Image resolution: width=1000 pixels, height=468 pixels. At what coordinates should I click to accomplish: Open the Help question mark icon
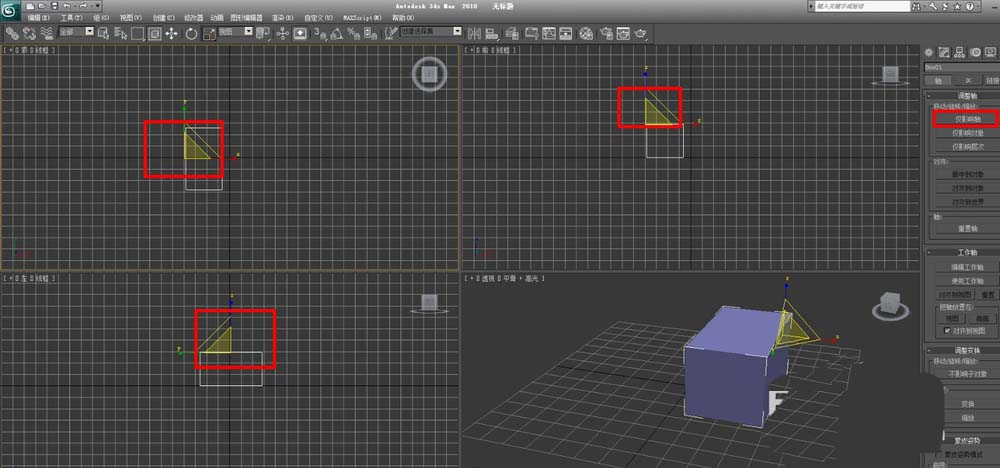point(969,6)
